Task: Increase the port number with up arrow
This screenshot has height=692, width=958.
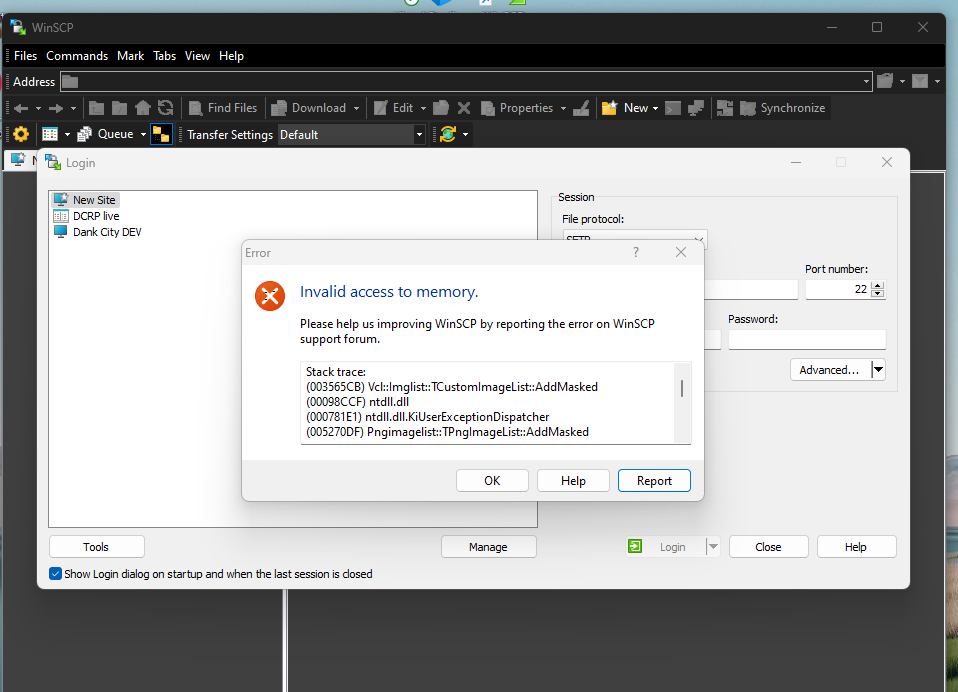Action: point(878,285)
